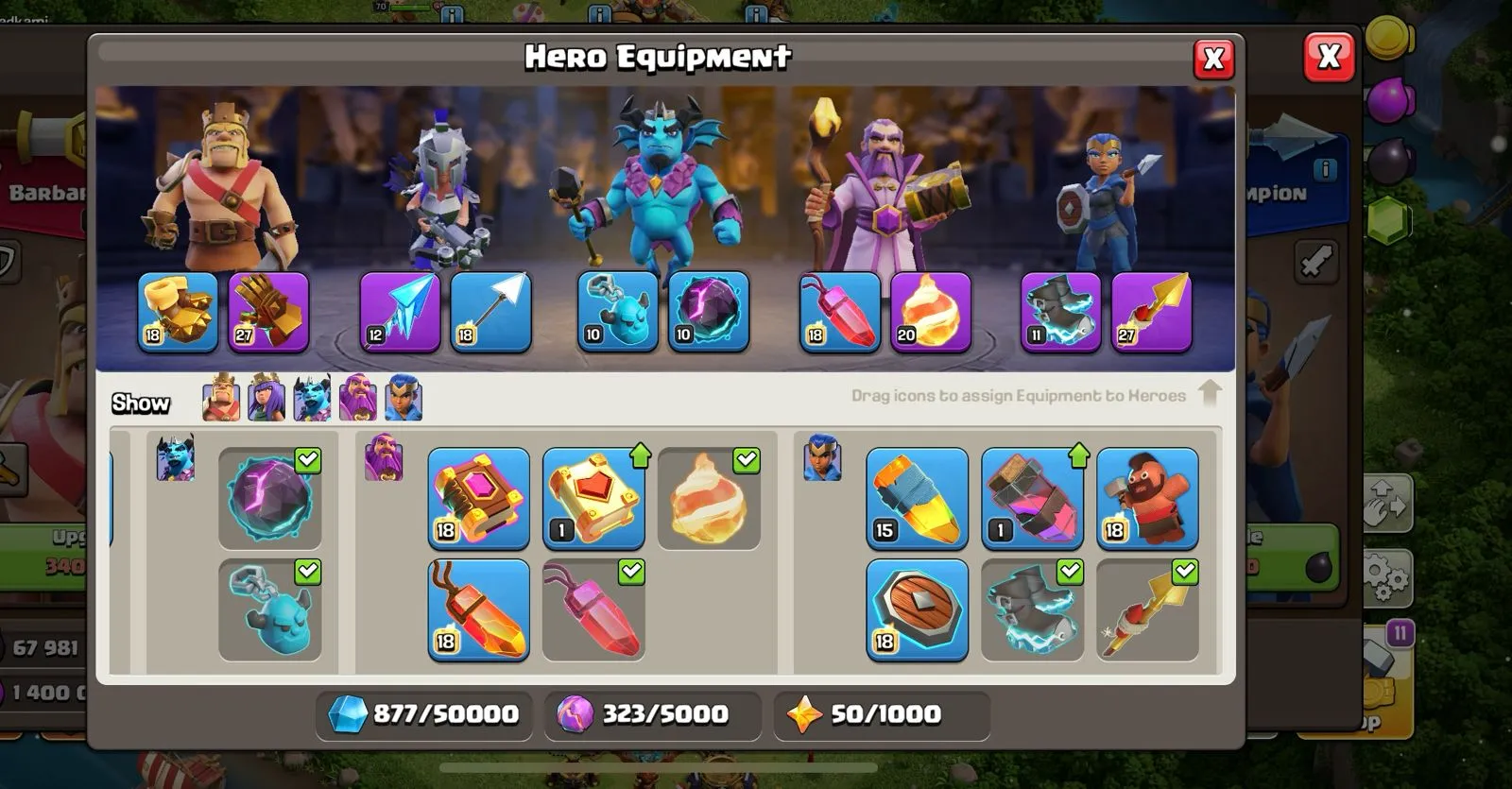Select upgradable level 1 pink vial equipment

(1032, 499)
